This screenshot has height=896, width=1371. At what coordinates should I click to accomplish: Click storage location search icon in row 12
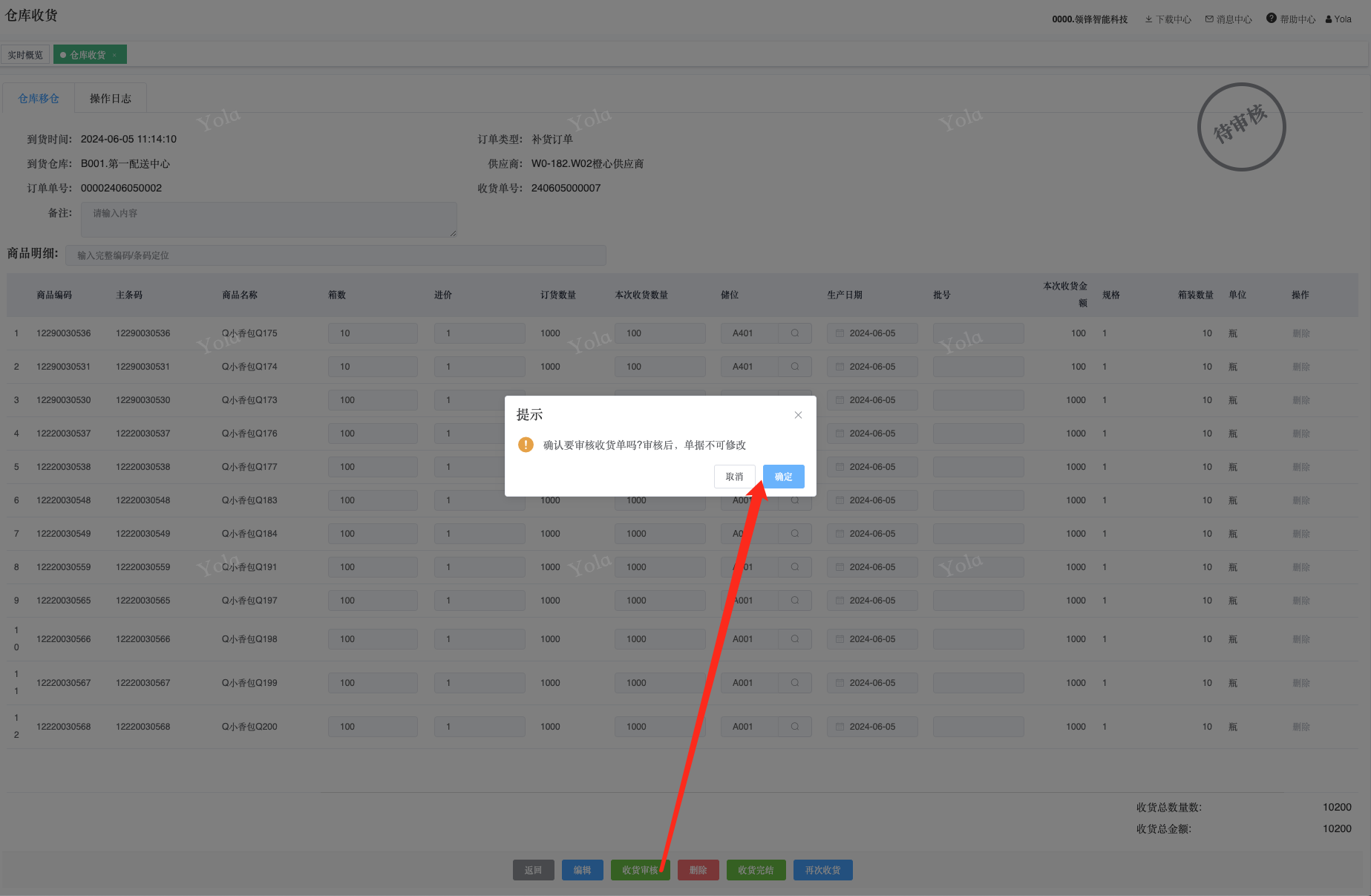[795, 727]
